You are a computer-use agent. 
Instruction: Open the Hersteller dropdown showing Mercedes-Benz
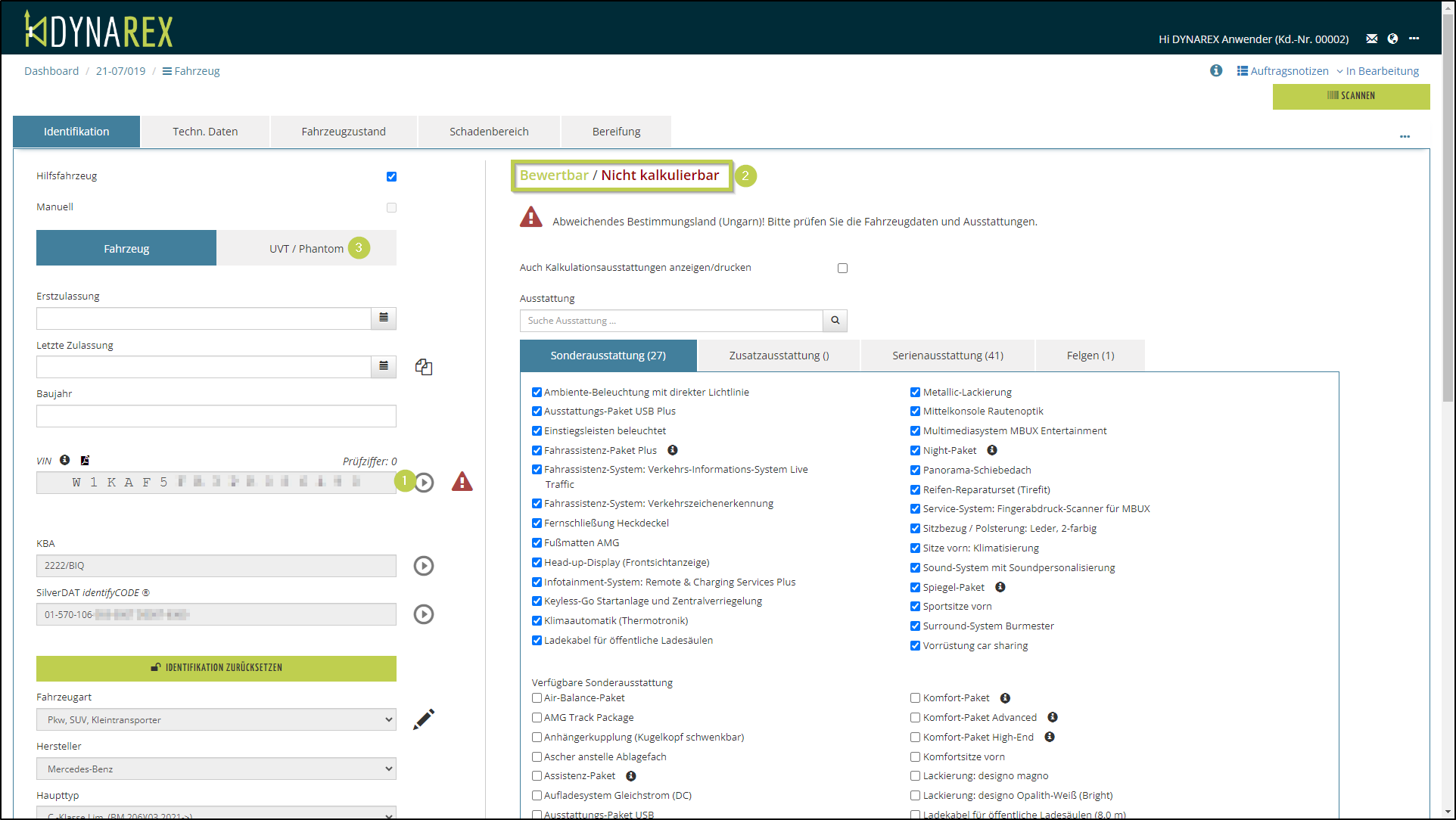coord(216,769)
